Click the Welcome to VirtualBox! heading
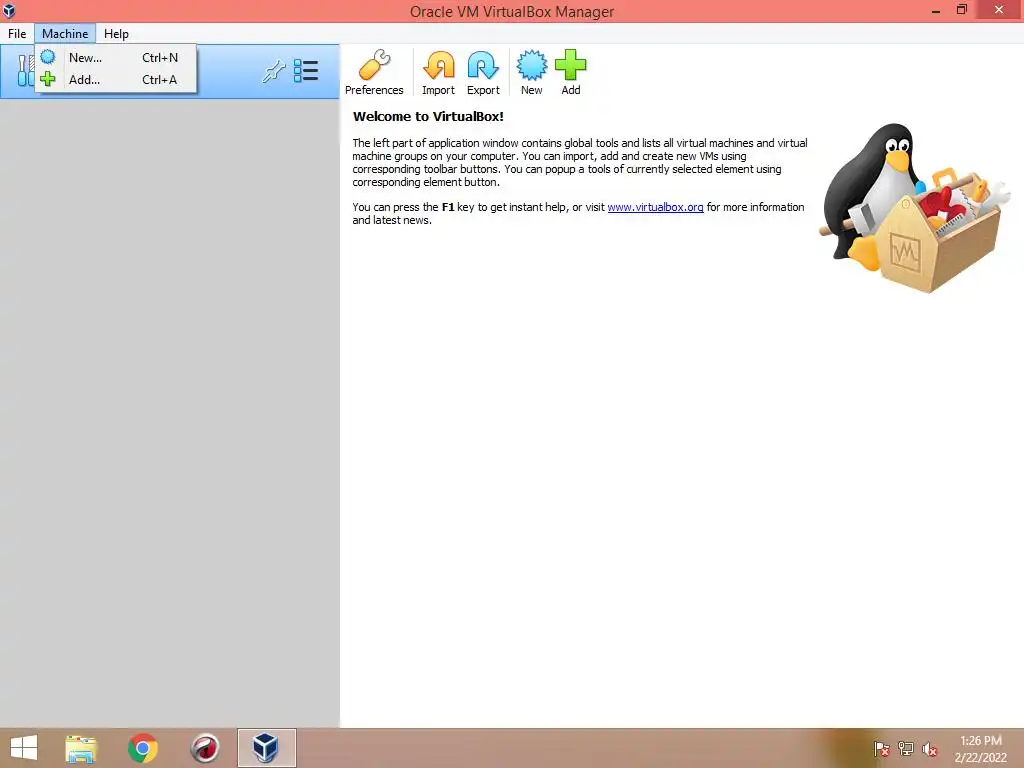1024x768 pixels. click(x=428, y=117)
